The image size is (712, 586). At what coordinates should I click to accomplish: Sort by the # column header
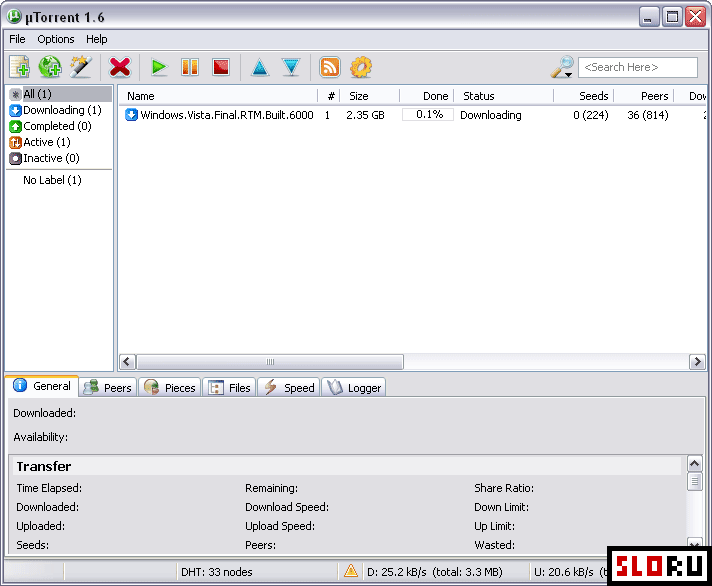tap(329, 96)
